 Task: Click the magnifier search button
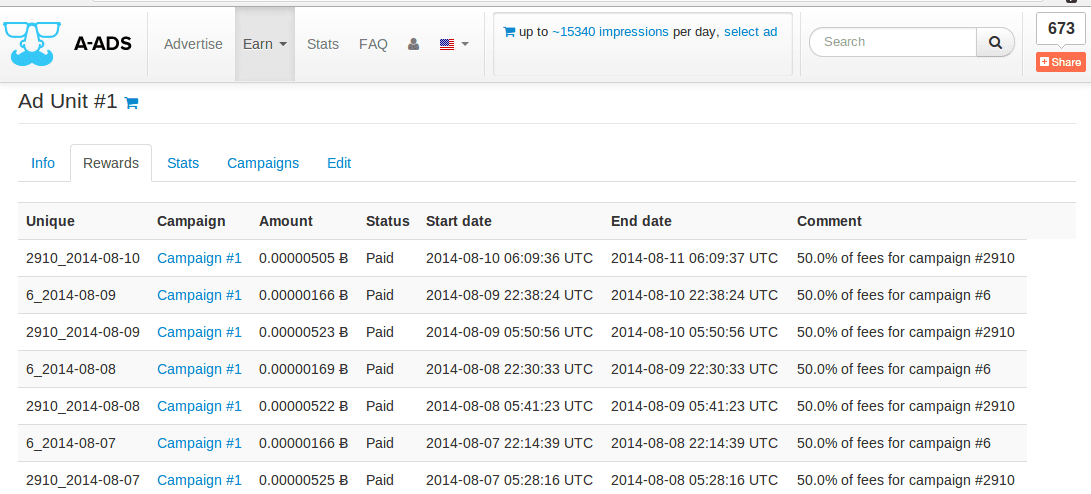996,42
